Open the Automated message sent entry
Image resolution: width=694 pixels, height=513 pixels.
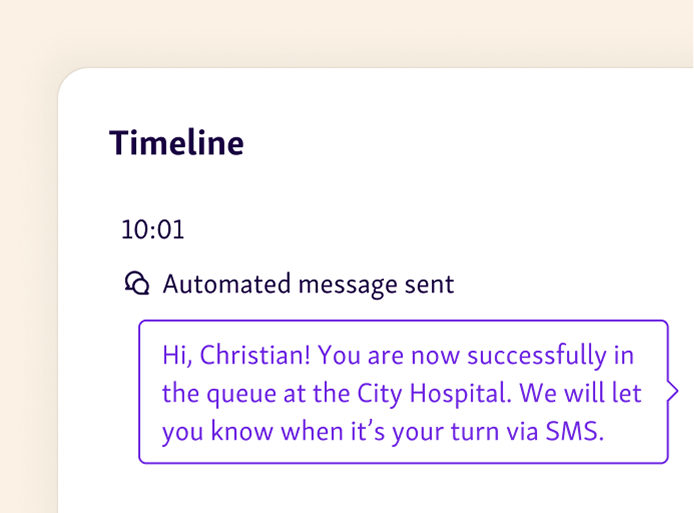(308, 284)
